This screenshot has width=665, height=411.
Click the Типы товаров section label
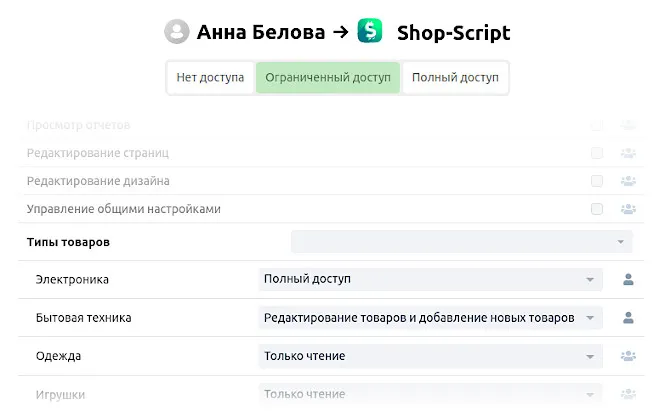pos(68,242)
